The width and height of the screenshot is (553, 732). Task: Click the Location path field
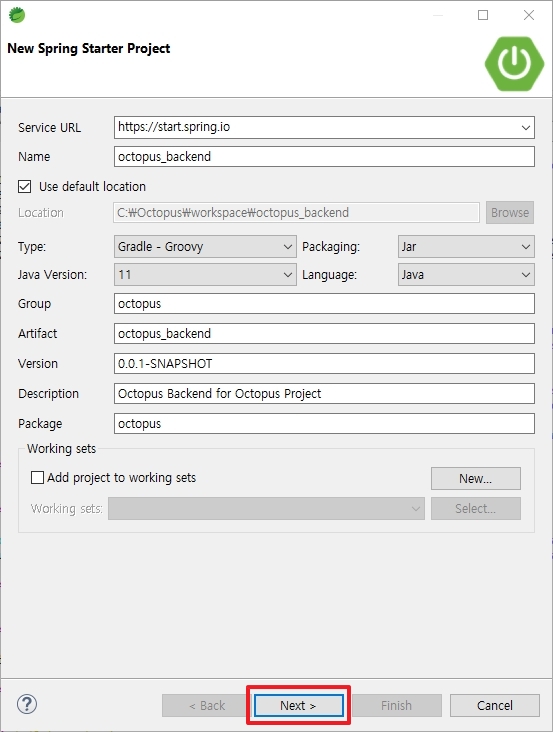coord(296,213)
